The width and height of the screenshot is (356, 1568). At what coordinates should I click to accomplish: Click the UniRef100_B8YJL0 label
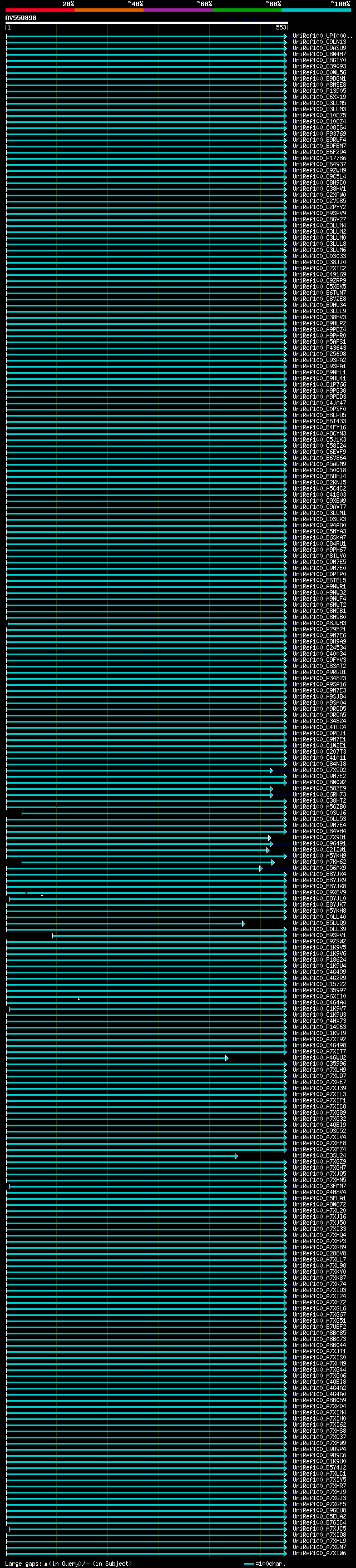click(319, 898)
